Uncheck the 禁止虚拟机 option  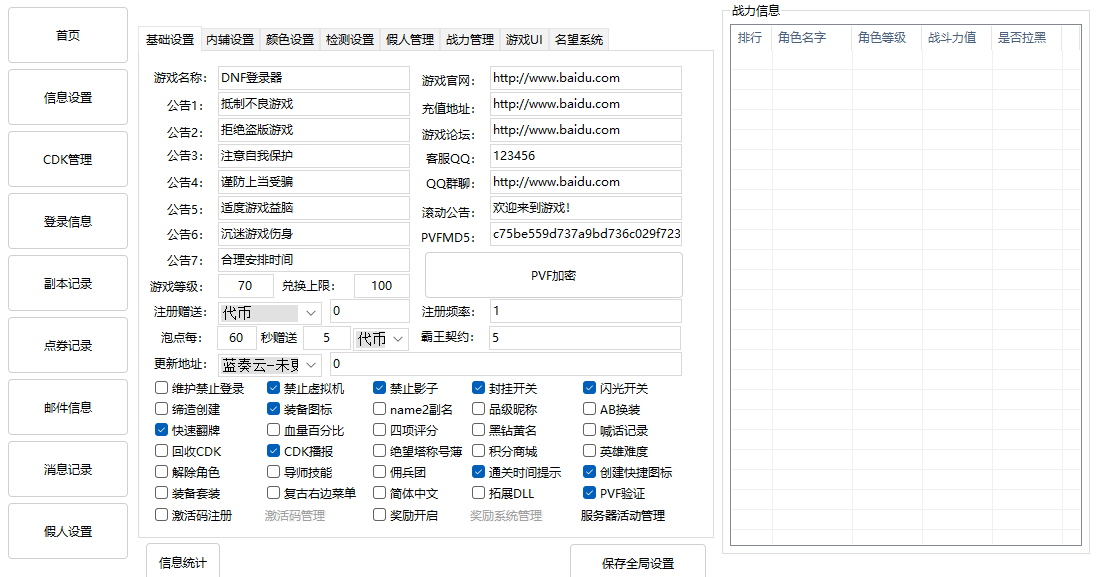pyautogui.click(x=274, y=388)
